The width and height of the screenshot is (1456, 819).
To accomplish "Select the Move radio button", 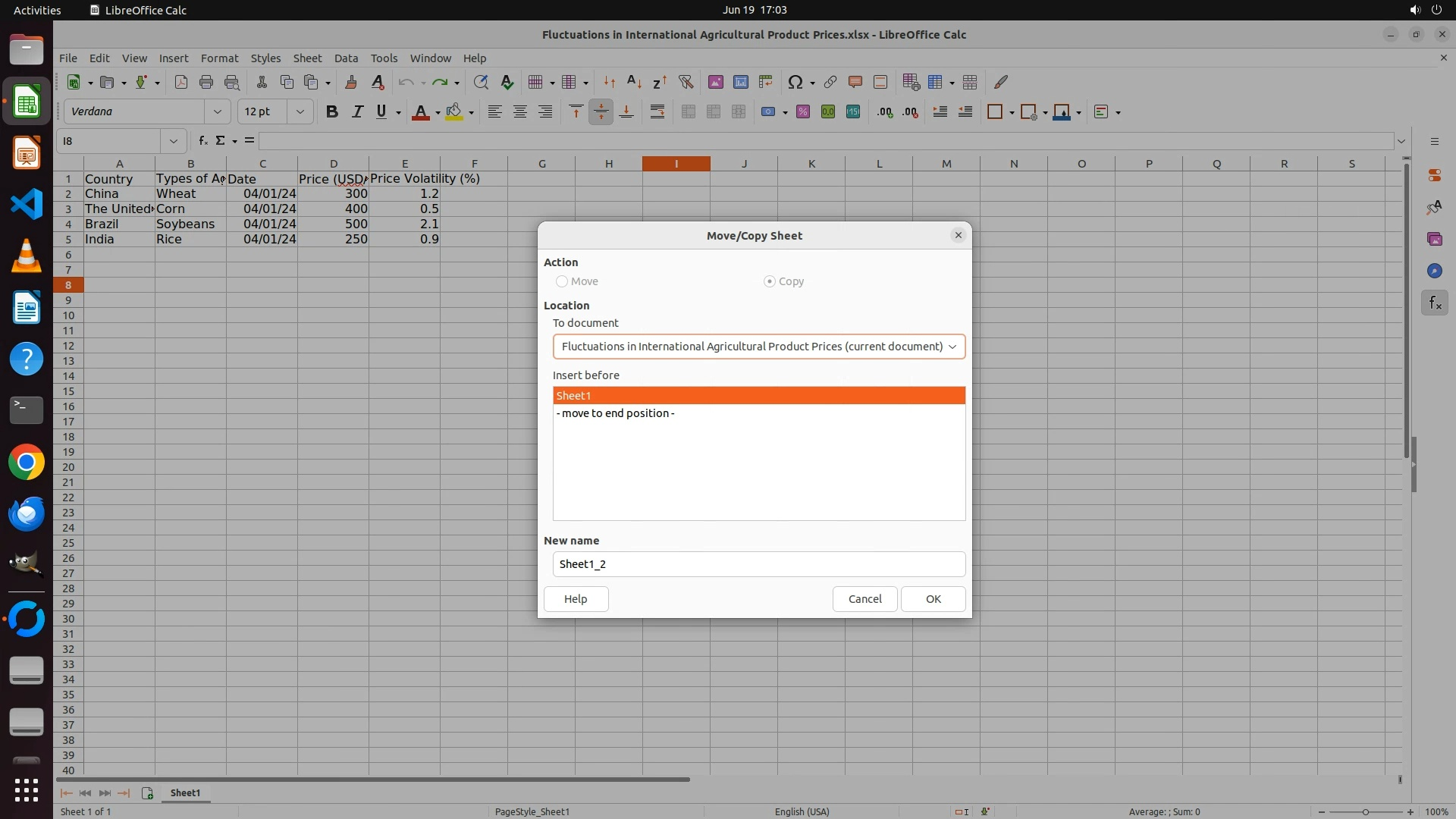I will pos(562,281).
